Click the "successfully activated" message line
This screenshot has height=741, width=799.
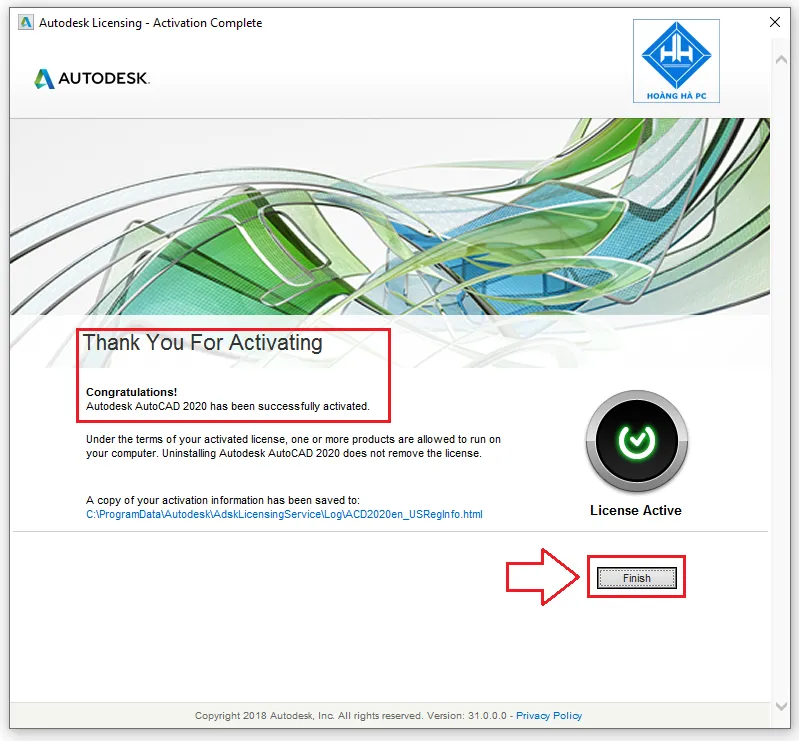(x=228, y=406)
